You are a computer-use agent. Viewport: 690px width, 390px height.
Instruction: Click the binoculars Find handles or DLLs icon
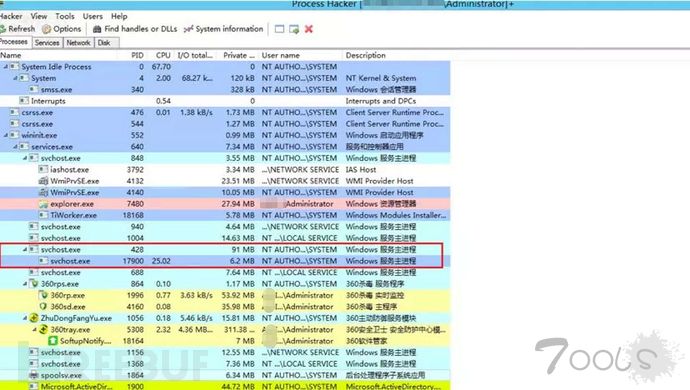coord(97,29)
